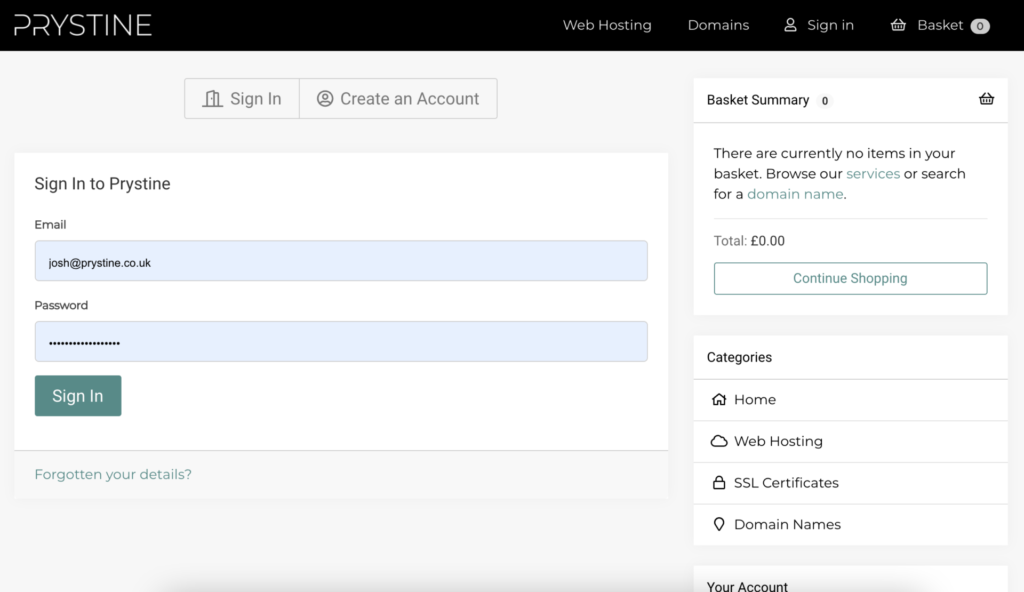1024x592 pixels.
Task: Follow the services link in basket text
Action: (x=872, y=174)
